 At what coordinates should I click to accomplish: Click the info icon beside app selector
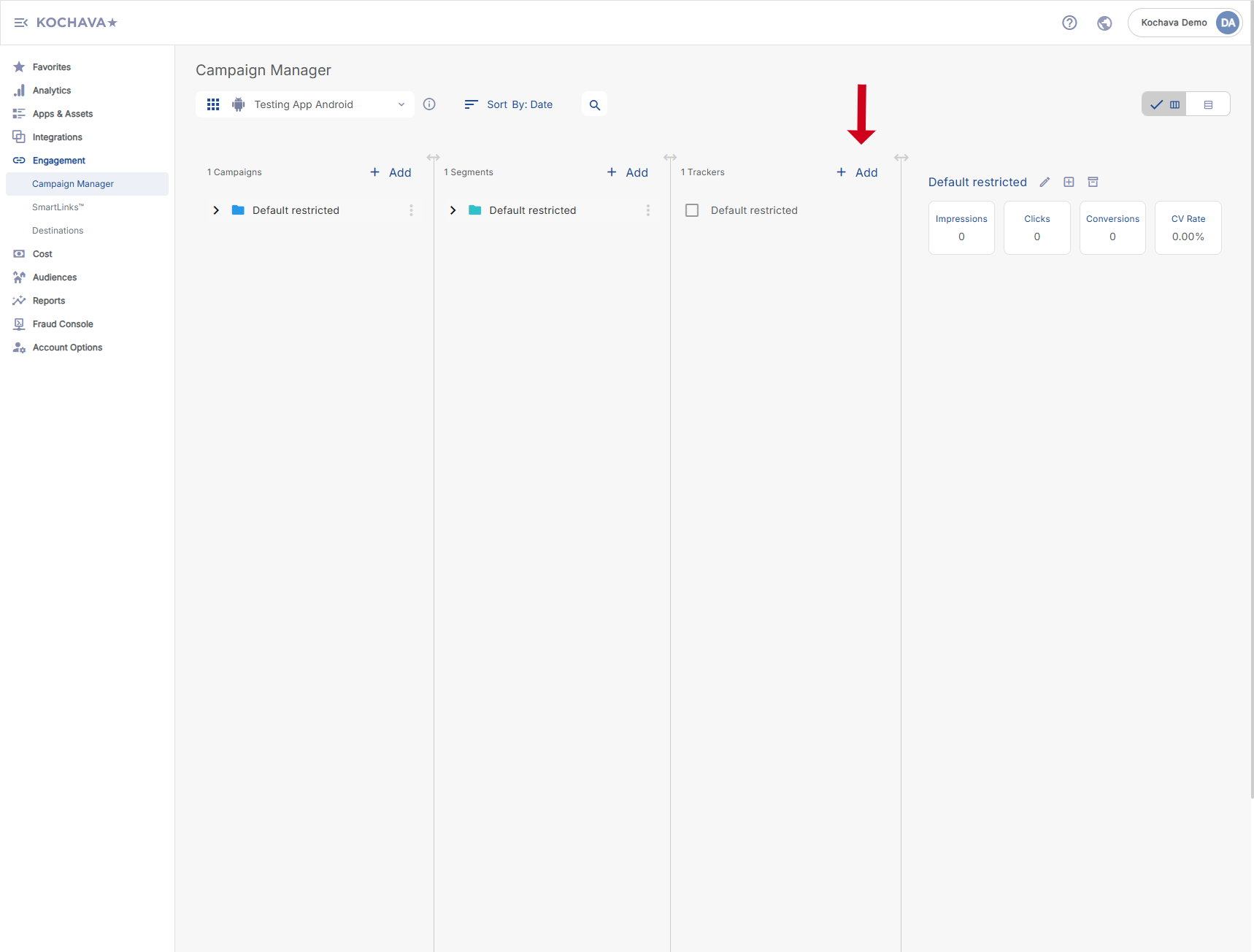click(429, 104)
